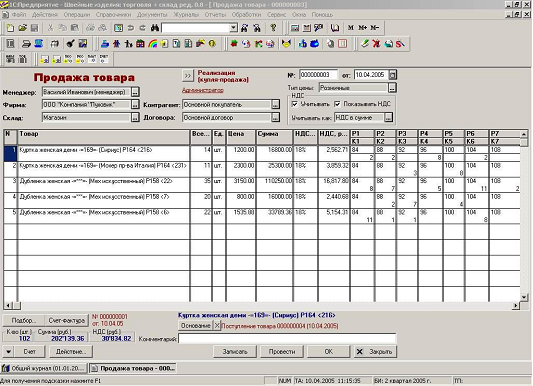Click the M- memory subtract button
Image resolution: width=533 pixels, height=386 pixels.
375,28
